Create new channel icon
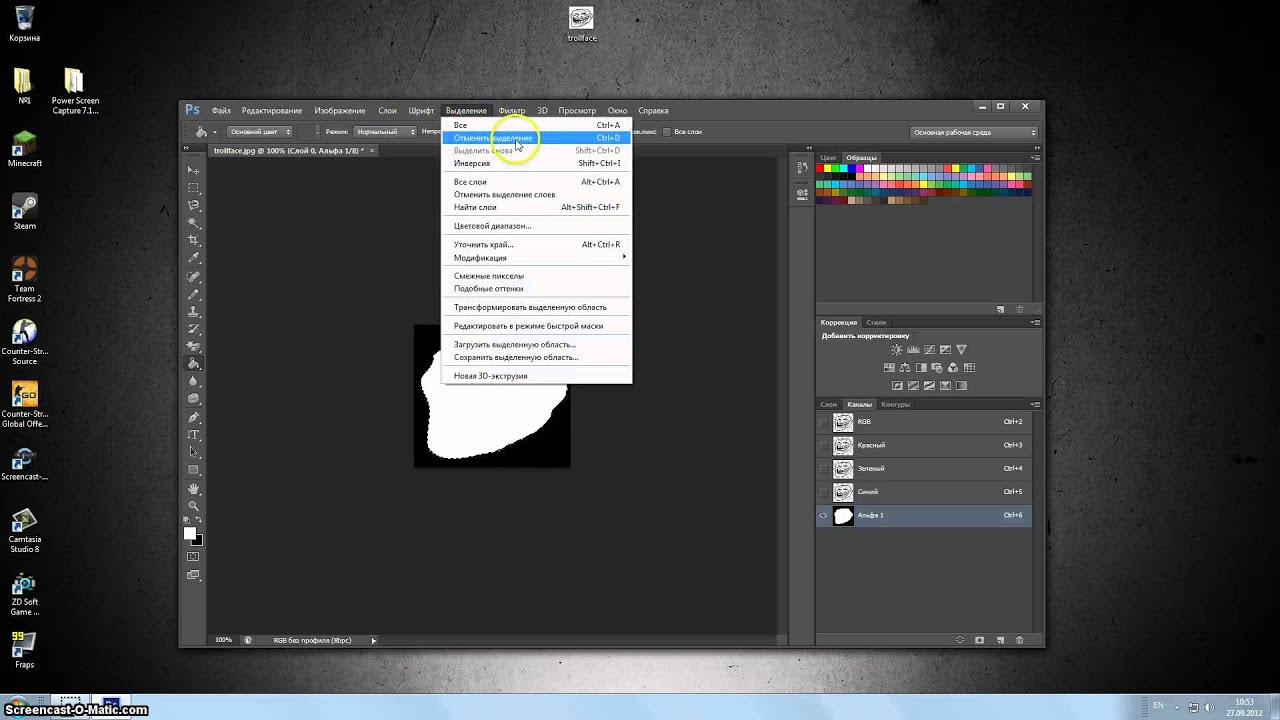1280x720 pixels. click(x=1000, y=640)
